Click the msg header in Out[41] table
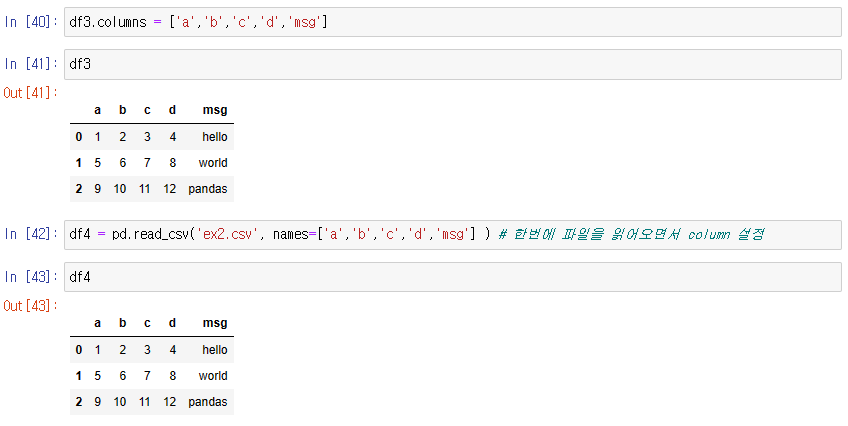This screenshot has width=848, height=426. click(x=215, y=110)
